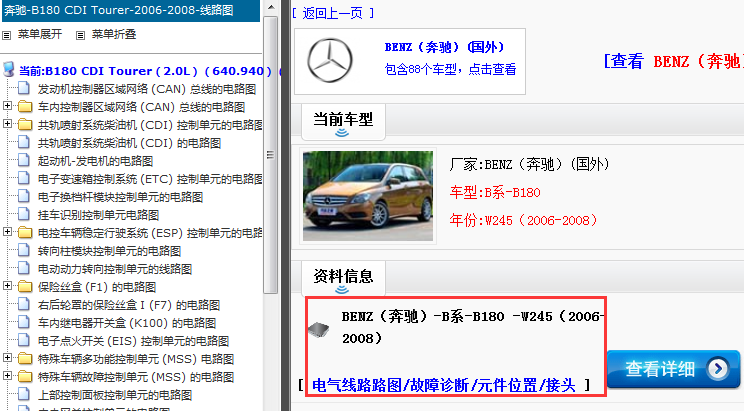
Task: Open 电气线路路图/故障诊断/元件位置/接头 link
Action: [x=444, y=385]
